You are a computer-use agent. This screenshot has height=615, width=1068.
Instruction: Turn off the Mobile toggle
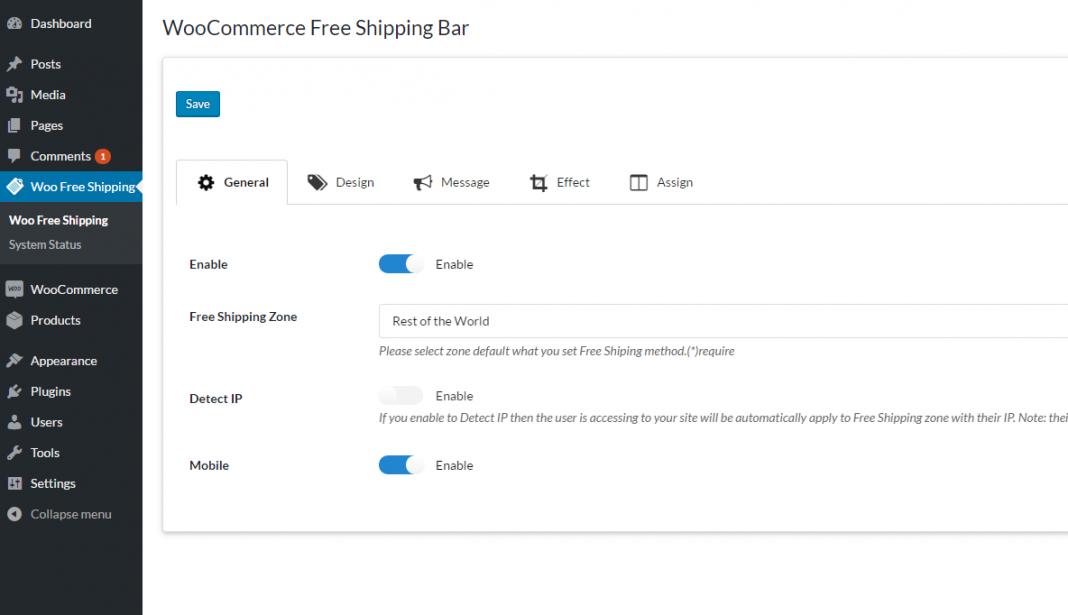click(400, 464)
